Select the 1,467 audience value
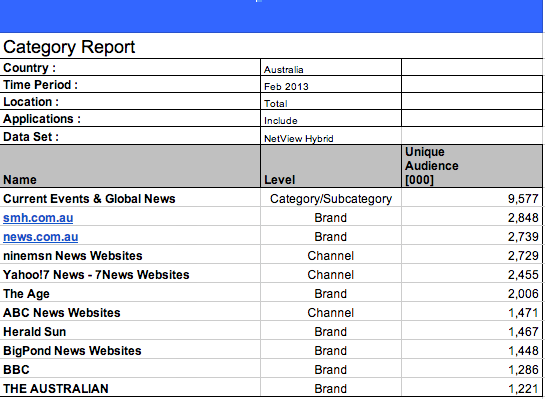Screen dimensions: 545x399 click(x=523, y=332)
